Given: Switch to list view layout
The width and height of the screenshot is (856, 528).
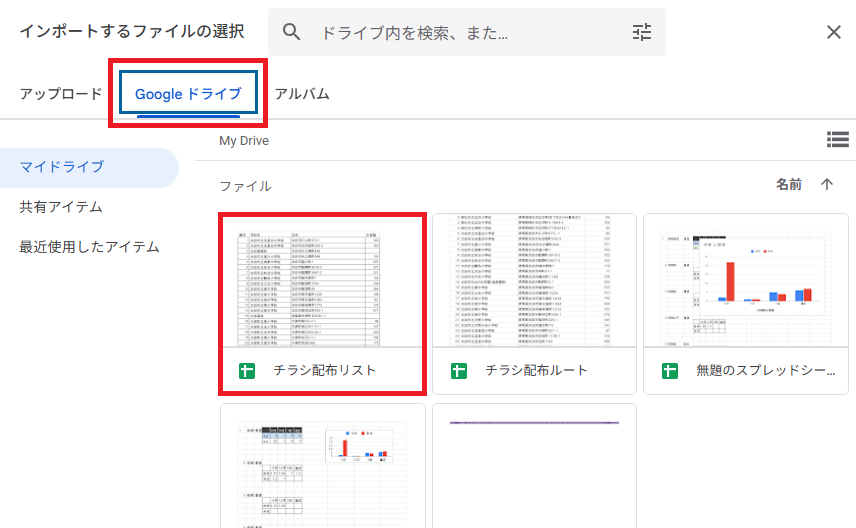Looking at the screenshot, I should pyautogui.click(x=837, y=140).
